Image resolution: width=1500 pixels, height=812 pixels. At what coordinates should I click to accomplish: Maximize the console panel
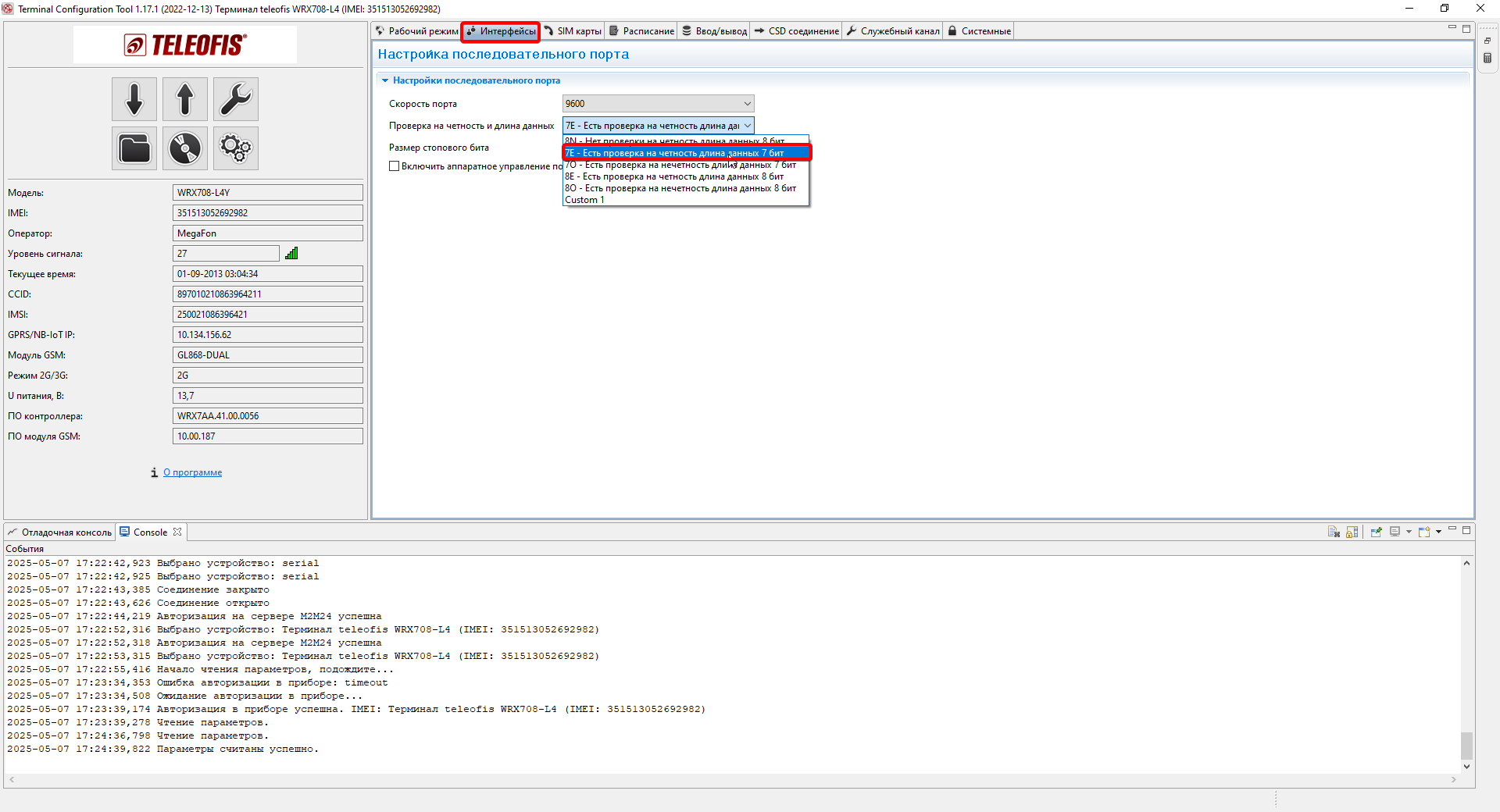1466,529
